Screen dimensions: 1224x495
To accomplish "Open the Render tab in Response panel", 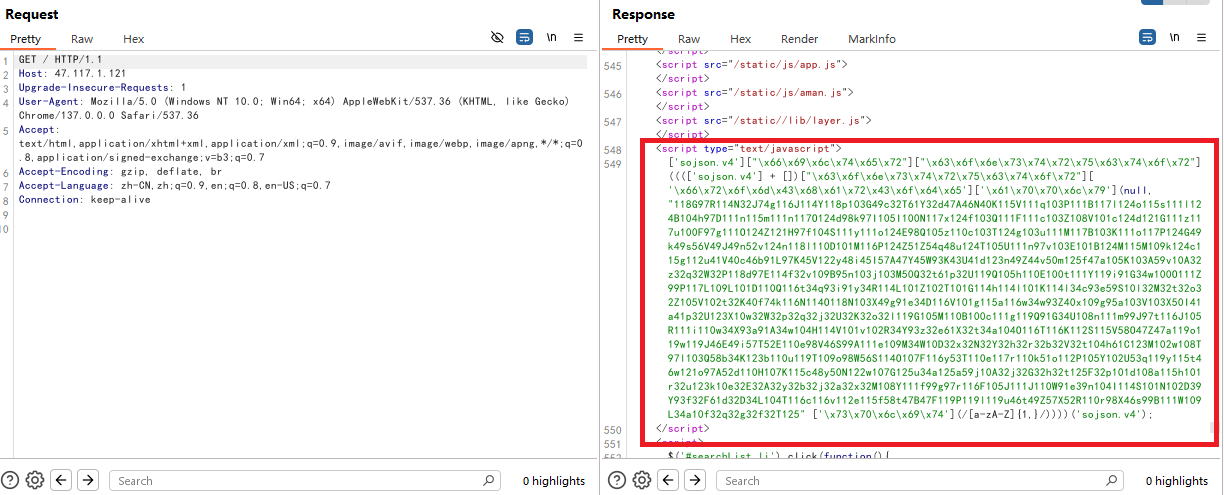I will coord(799,39).
